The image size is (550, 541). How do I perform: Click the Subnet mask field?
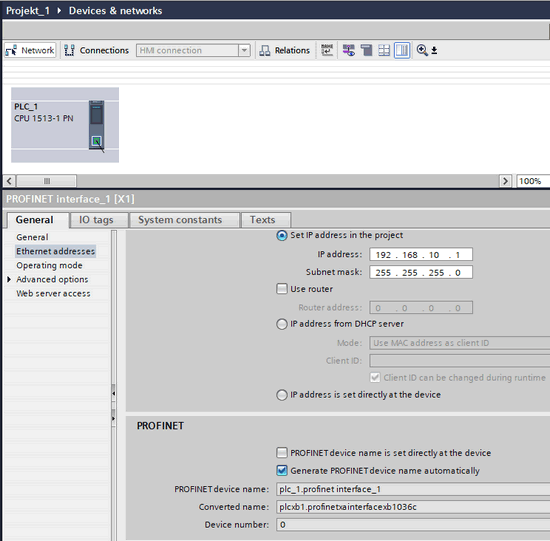click(x=421, y=273)
